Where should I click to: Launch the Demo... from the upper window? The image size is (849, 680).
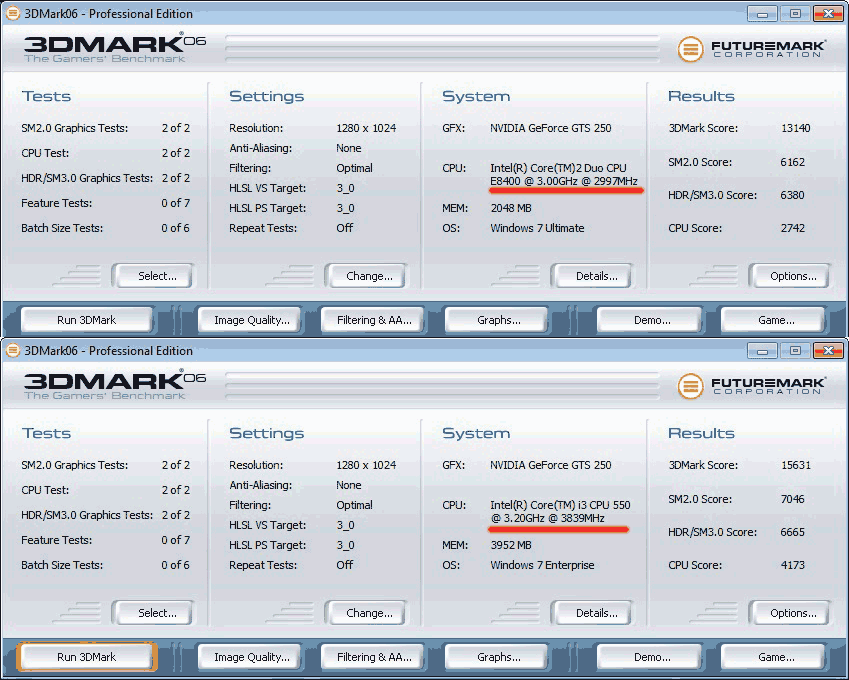click(648, 320)
